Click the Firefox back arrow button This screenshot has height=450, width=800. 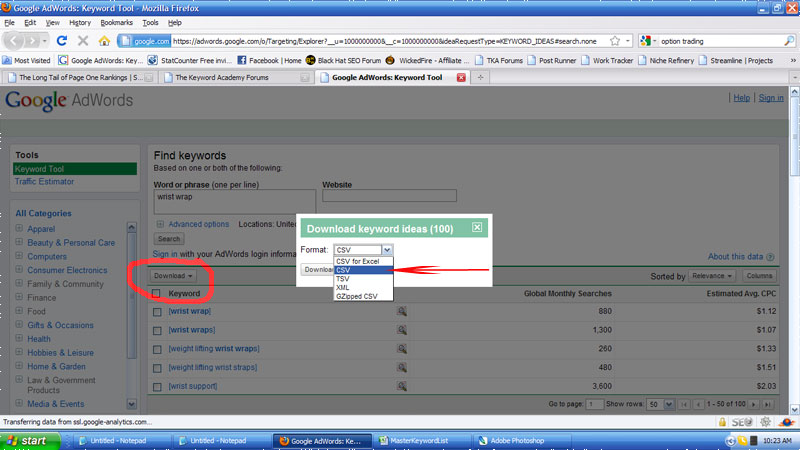[x=14, y=40]
